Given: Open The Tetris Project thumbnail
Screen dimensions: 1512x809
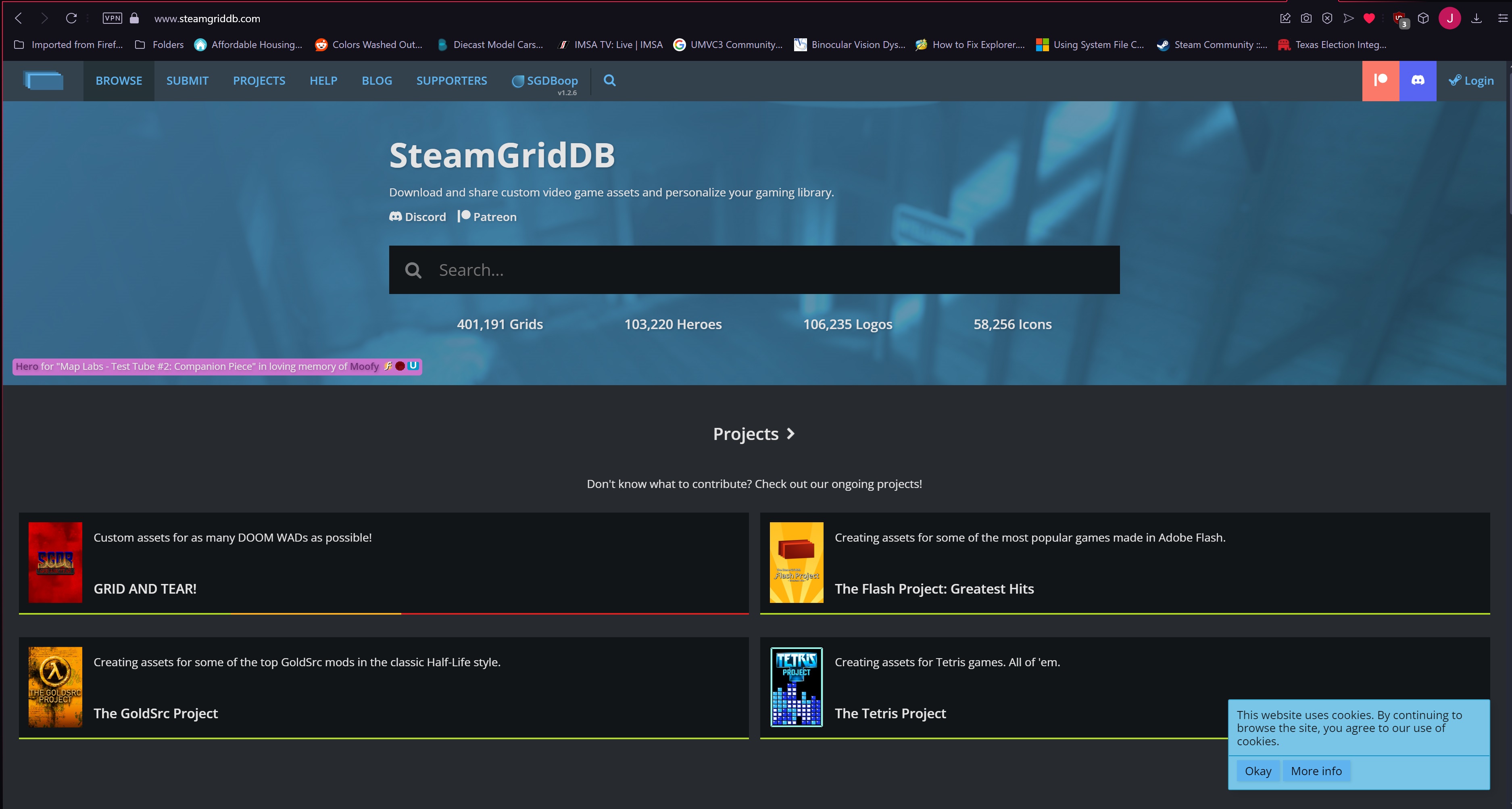Looking at the screenshot, I should 796,687.
